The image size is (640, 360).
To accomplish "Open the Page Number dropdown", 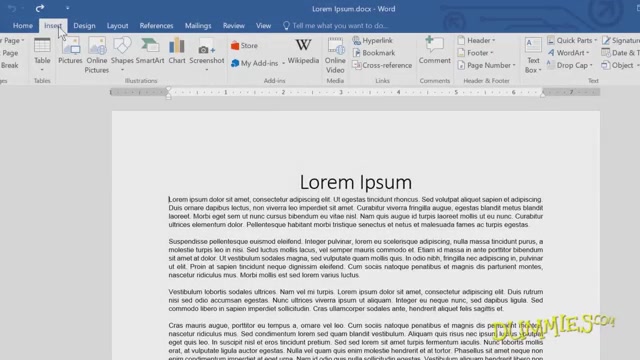I will click(487, 65).
